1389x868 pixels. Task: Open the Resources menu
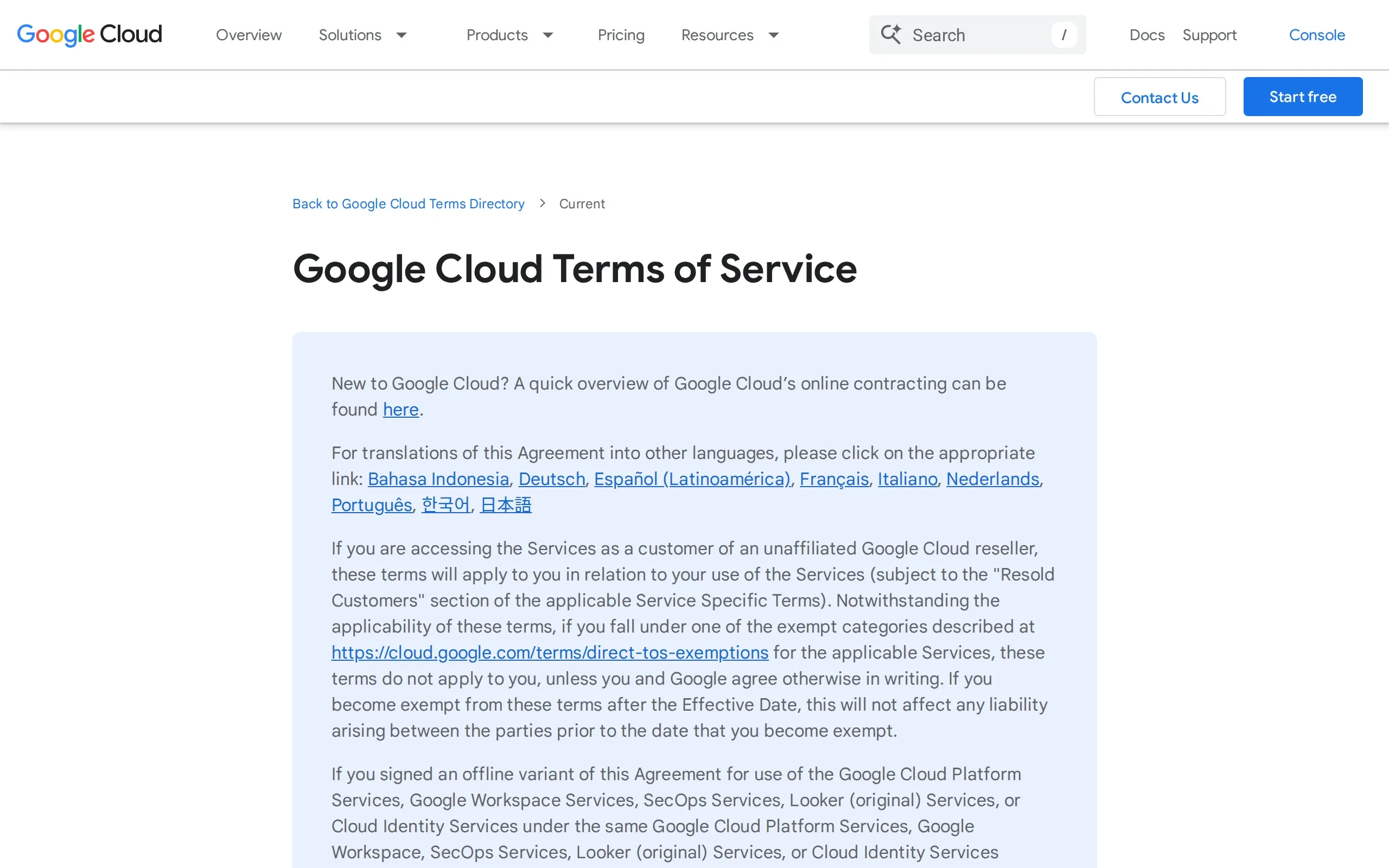pyautogui.click(x=717, y=35)
